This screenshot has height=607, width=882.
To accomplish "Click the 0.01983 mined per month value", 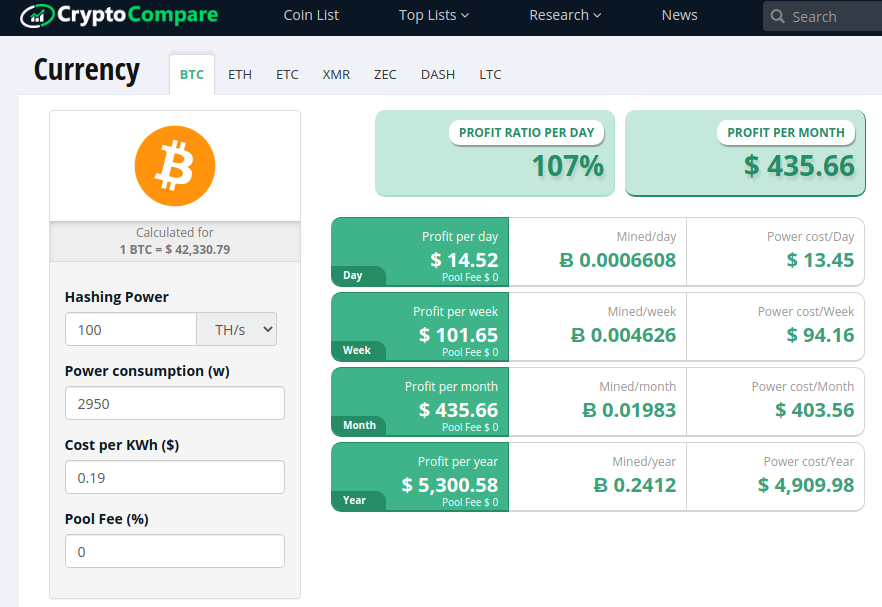I will click(x=629, y=410).
